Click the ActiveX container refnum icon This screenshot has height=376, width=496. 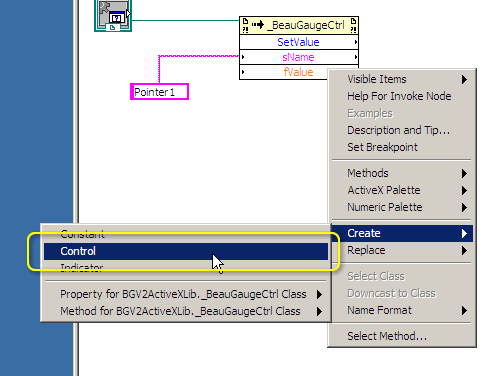113,16
